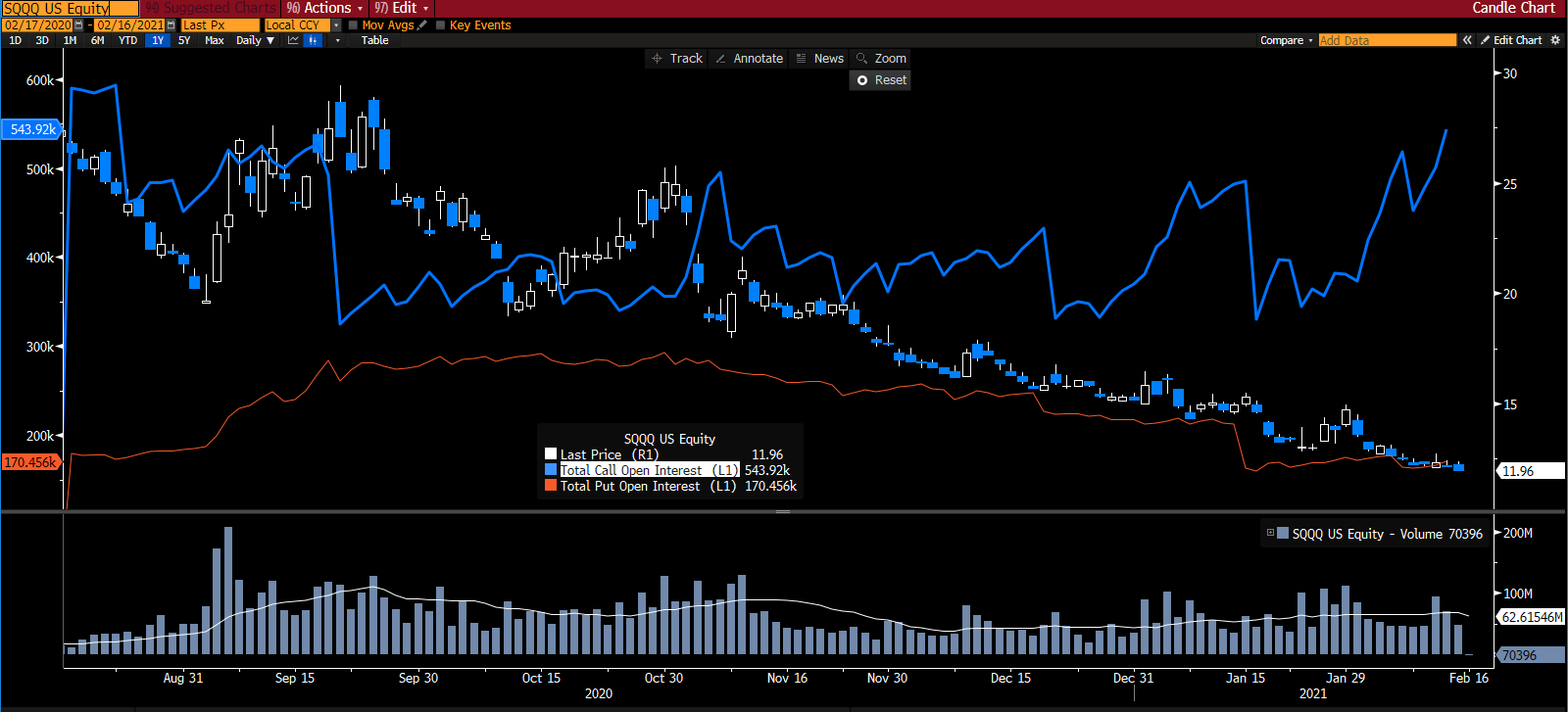Click the volume legend color swatch
This screenshot has height=712, width=1568.
pos(1283,533)
